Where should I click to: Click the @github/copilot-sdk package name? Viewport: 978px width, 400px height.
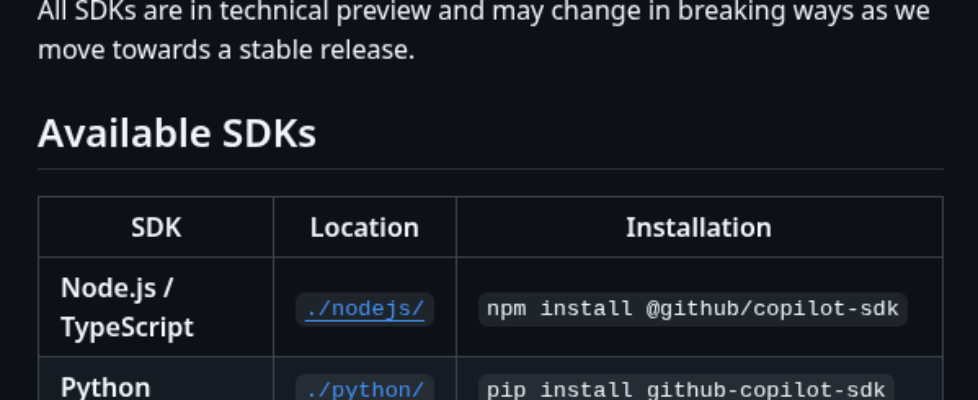coord(772,309)
